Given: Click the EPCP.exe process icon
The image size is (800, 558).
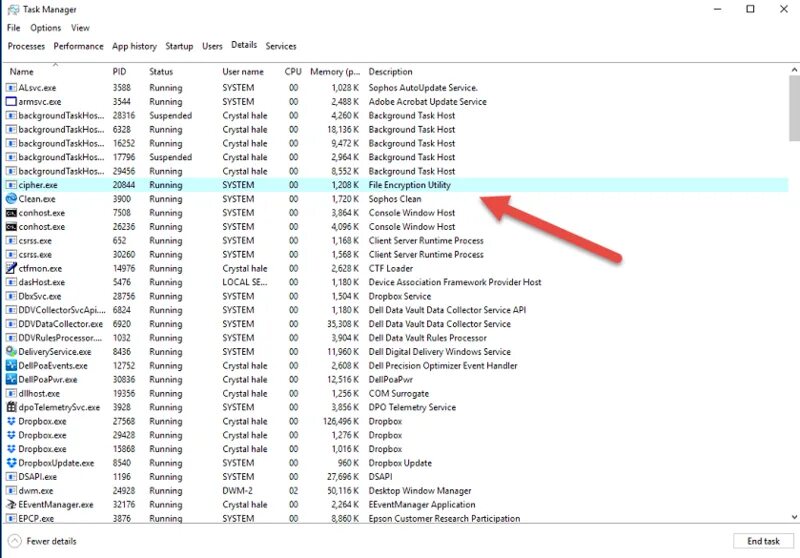Looking at the screenshot, I should click(x=11, y=518).
